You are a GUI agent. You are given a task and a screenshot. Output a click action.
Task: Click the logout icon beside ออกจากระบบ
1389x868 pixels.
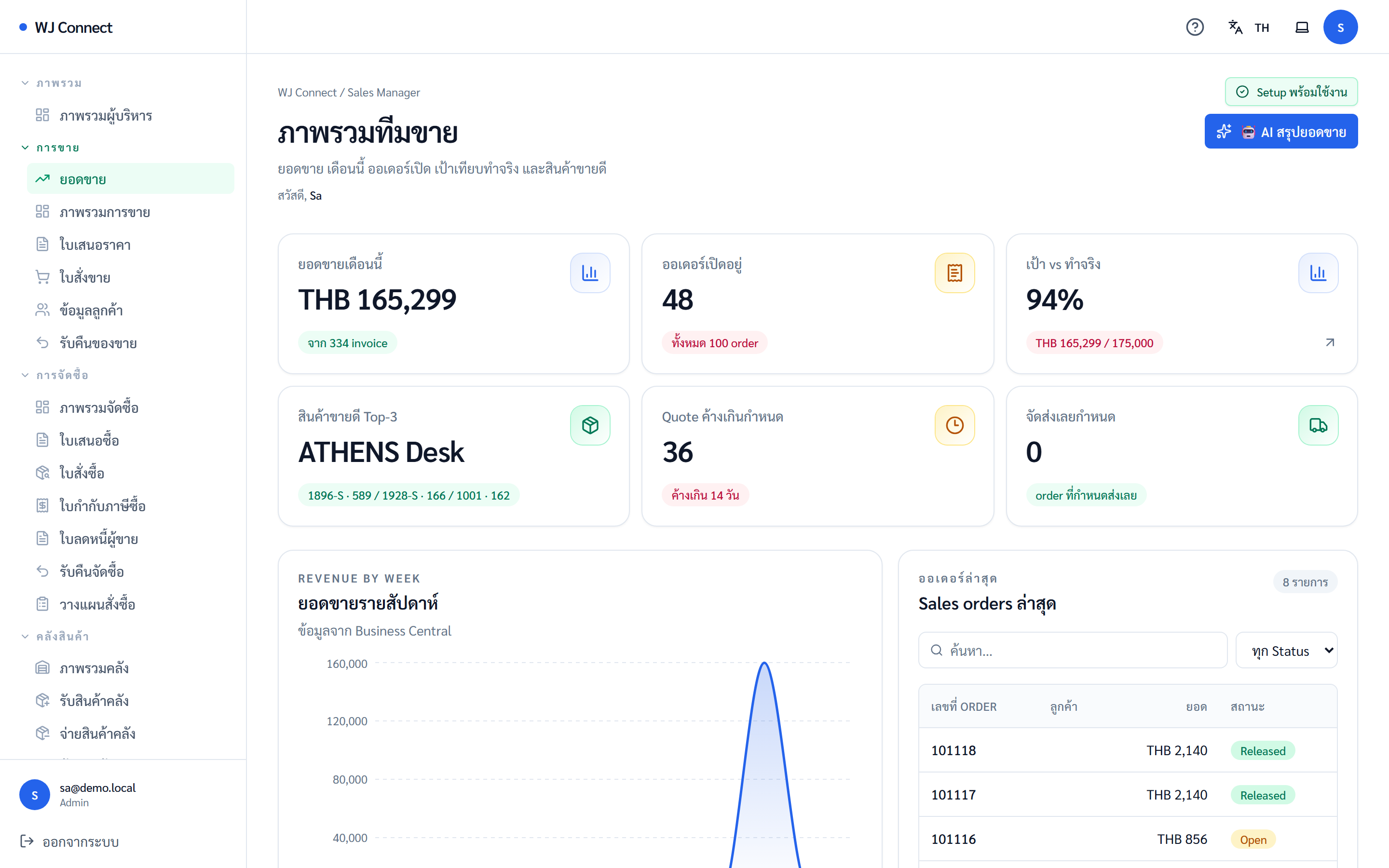point(27,841)
